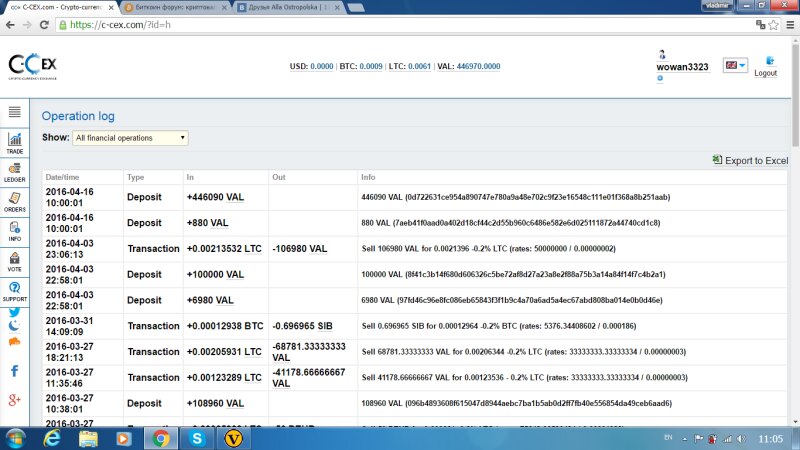Click the Google Plus icon

pos(15,400)
